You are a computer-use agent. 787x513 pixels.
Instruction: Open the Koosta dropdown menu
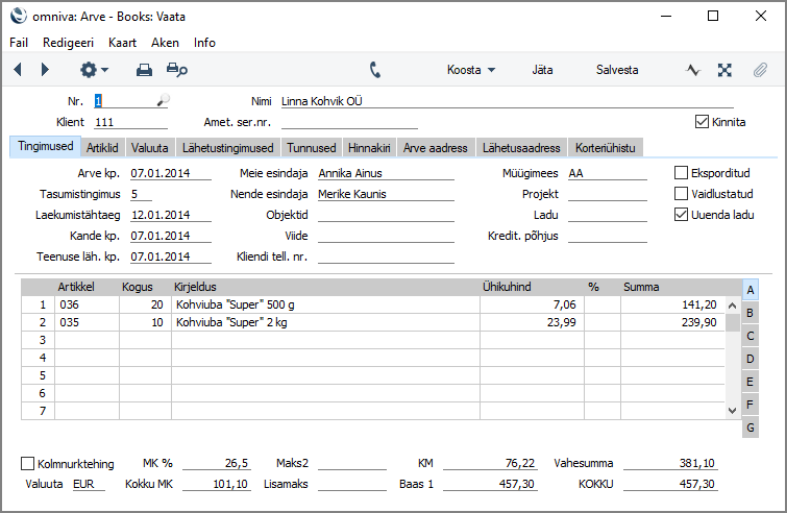click(x=471, y=70)
